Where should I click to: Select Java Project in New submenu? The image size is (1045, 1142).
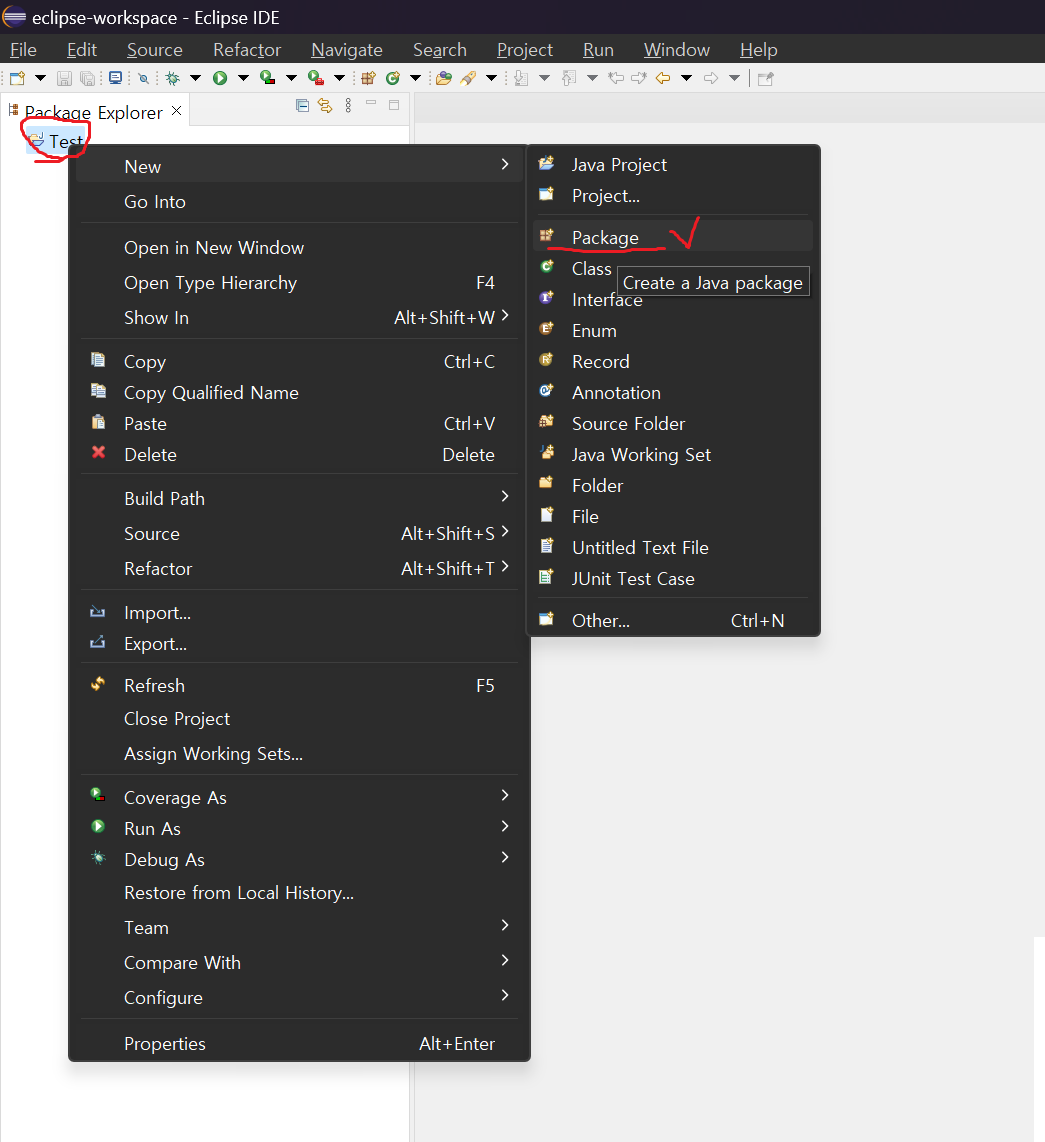673,165
